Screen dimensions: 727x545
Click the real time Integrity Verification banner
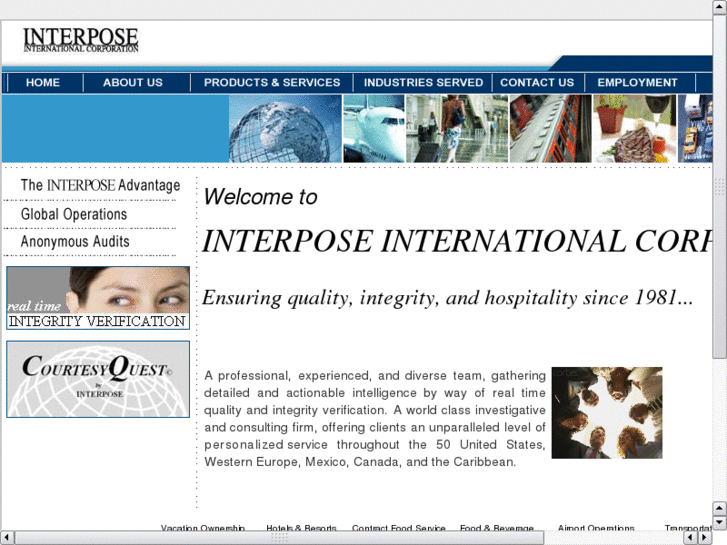[98, 298]
